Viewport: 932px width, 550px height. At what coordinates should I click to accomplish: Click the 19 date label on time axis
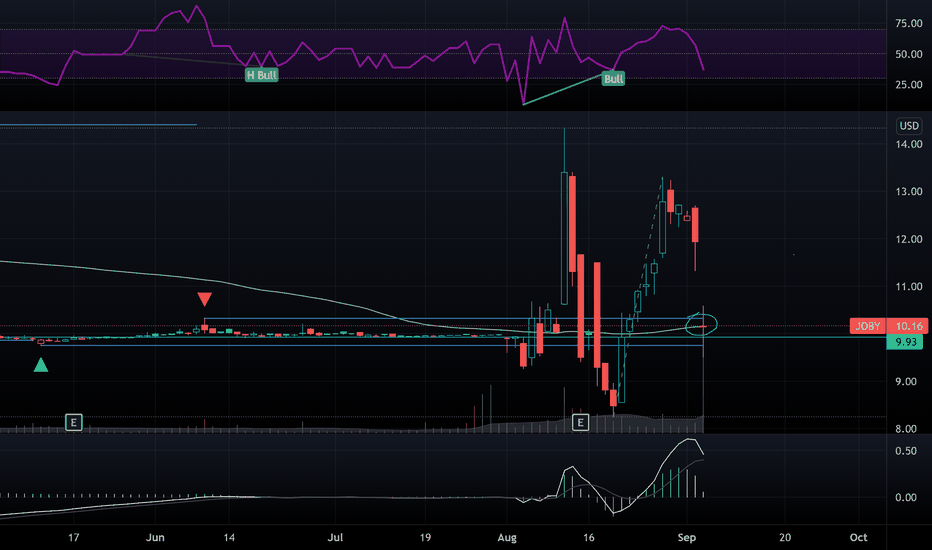click(425, 538)
